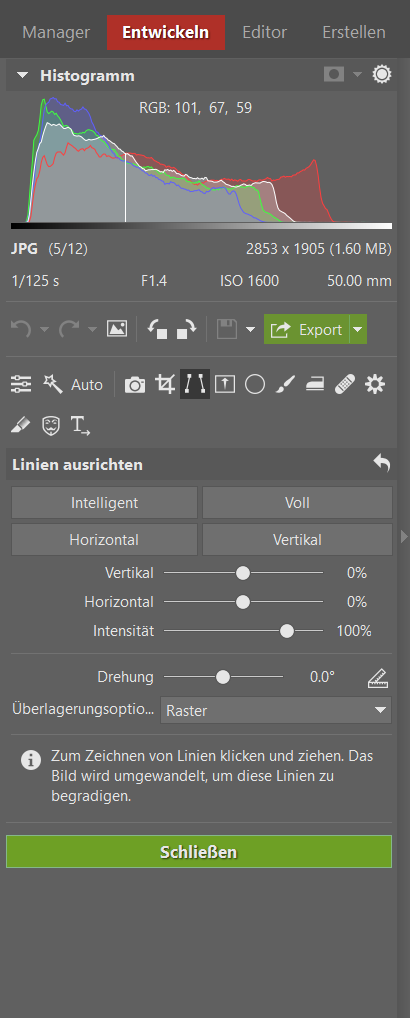The width and height of the screenshot is (410, 1018).
Task: Expand the Export arrow dropdown
Action: click(x=358, y=329)
